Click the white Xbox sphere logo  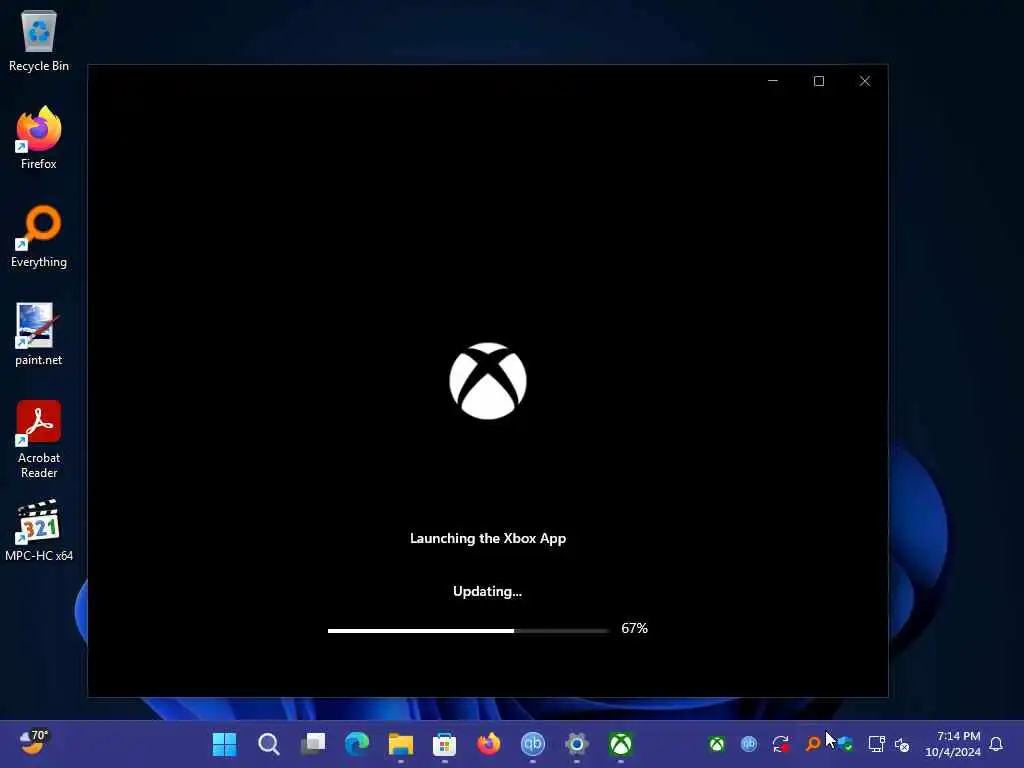point(488,381)
